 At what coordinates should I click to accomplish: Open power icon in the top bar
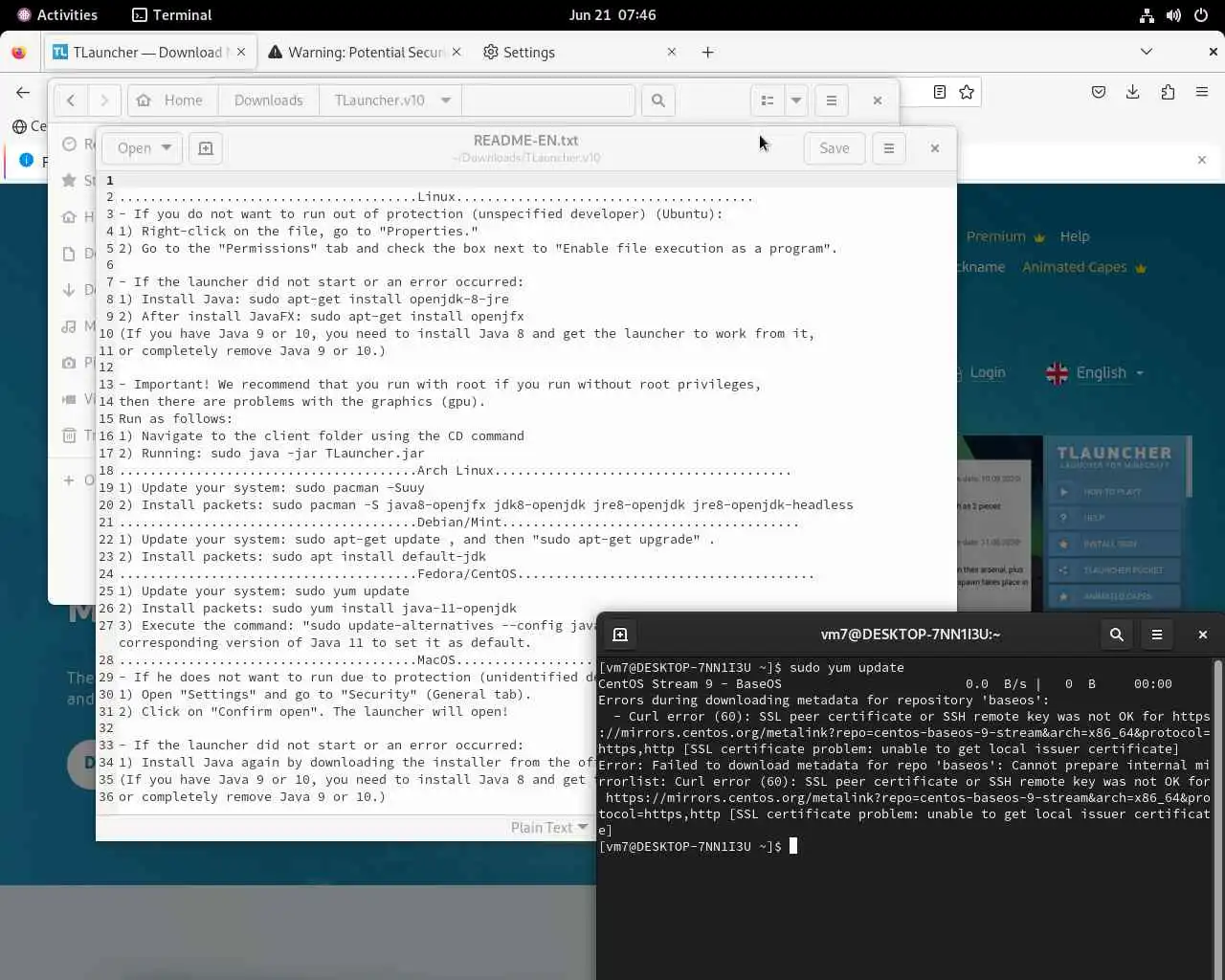point(1200,14)
